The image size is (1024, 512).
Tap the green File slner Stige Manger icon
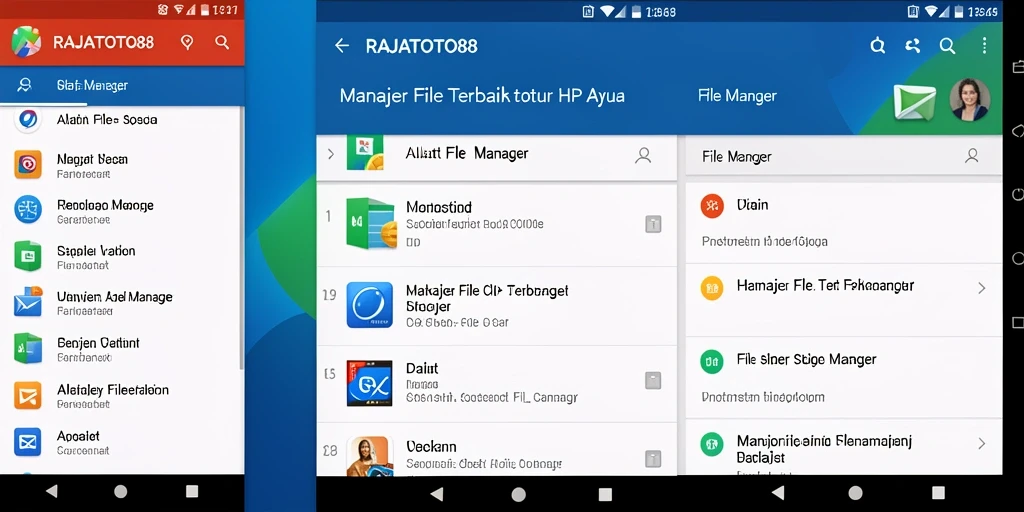[712, 360]
